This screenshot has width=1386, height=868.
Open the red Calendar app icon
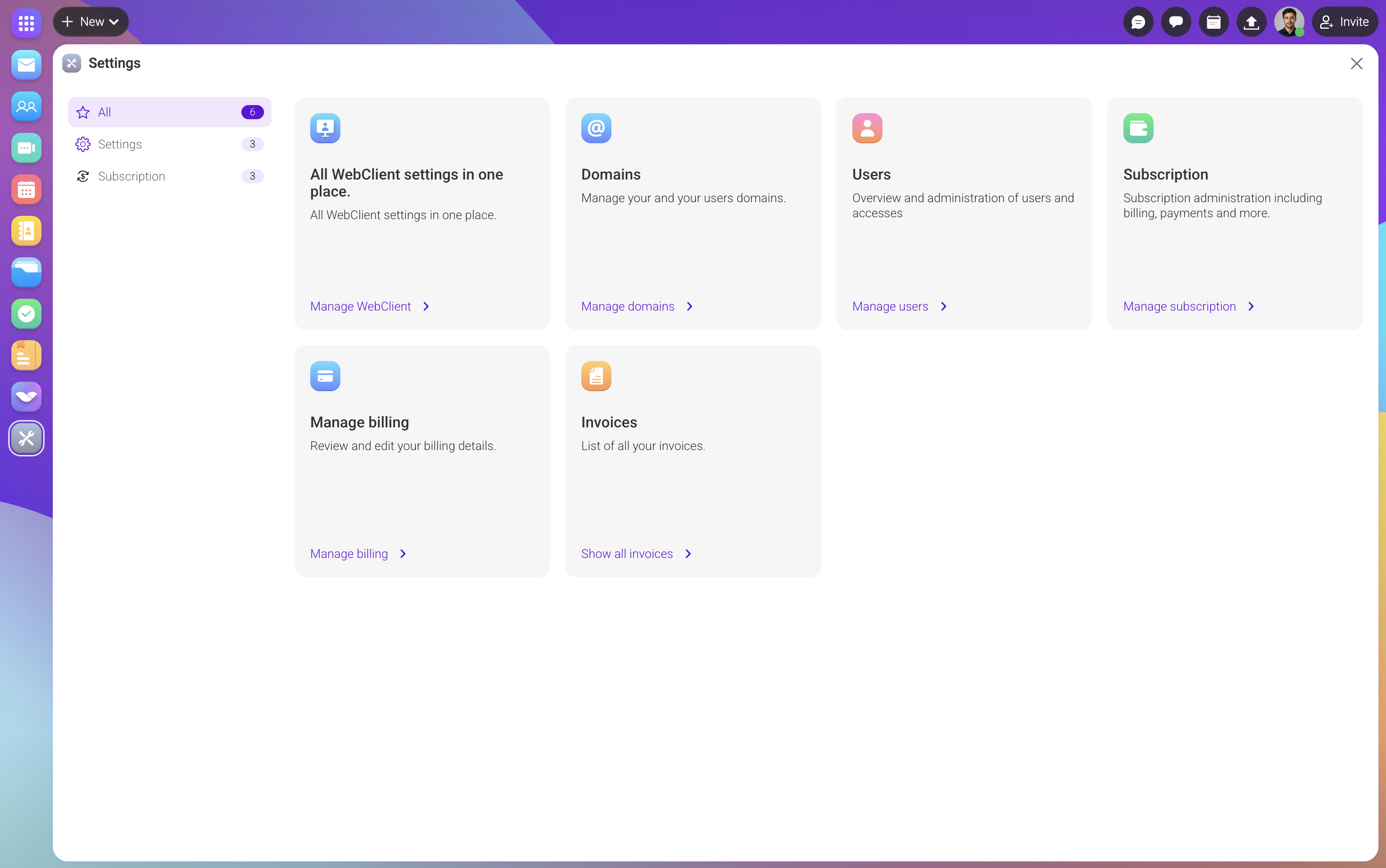coord(26,189)
